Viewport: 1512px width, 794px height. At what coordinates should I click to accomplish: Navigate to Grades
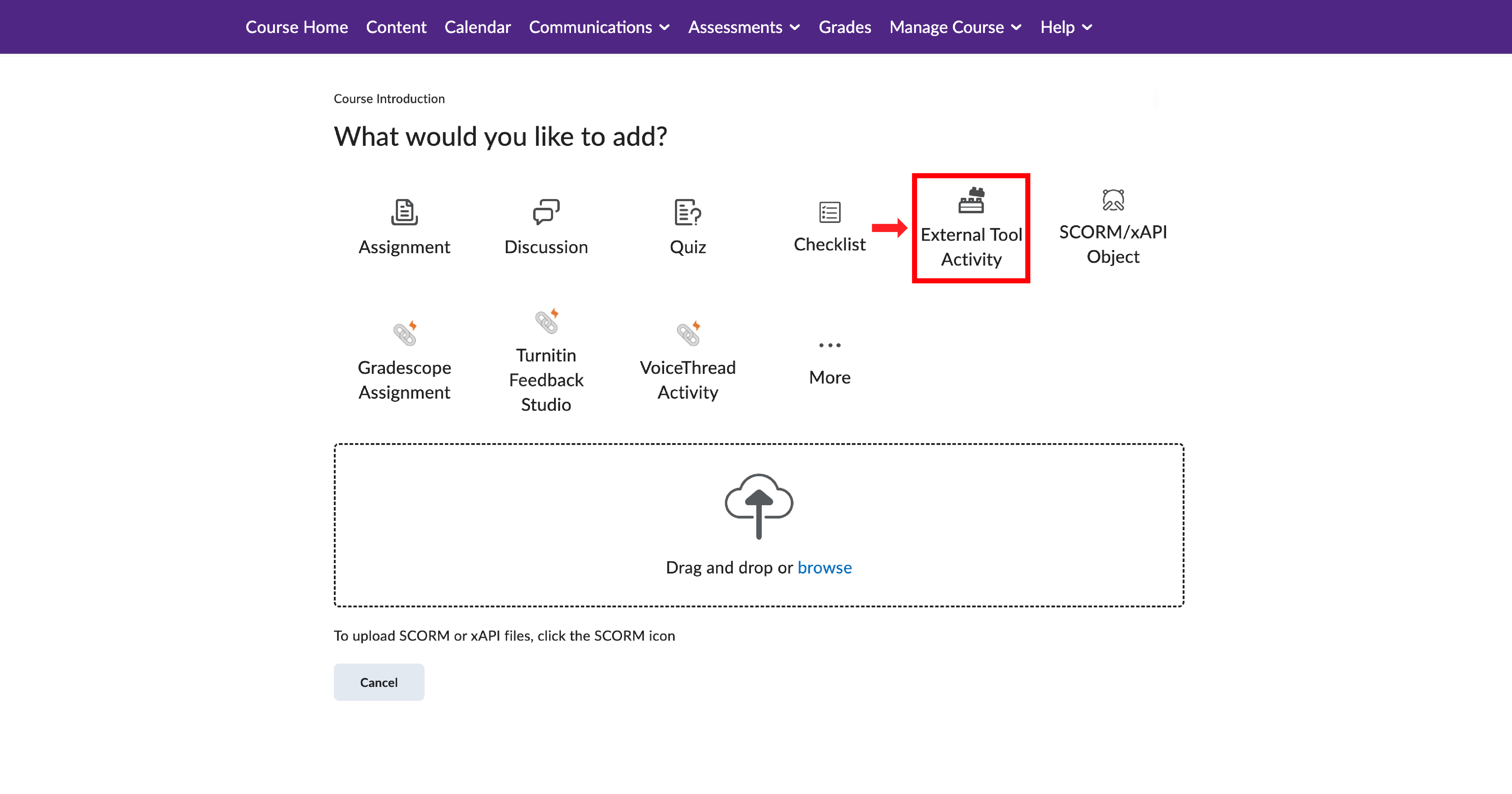pos(845,26)
